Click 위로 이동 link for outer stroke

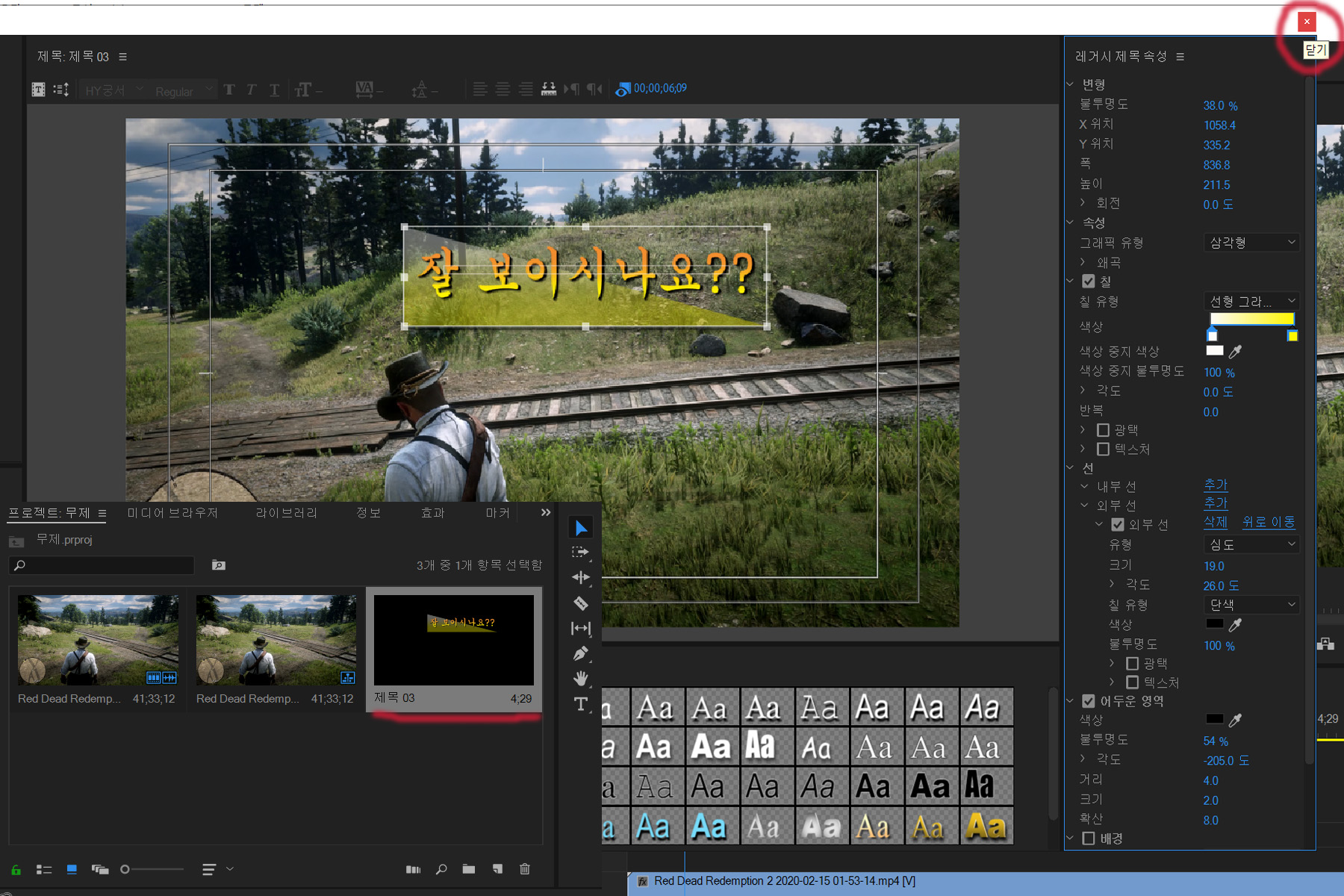click(x=1269, y=522)
